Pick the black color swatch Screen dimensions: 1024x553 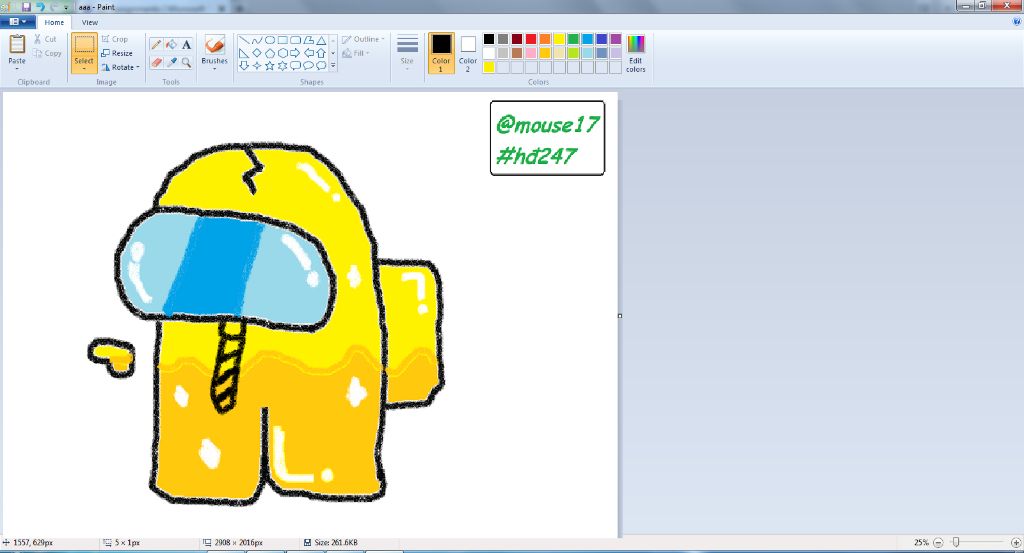tap(488, 39)
